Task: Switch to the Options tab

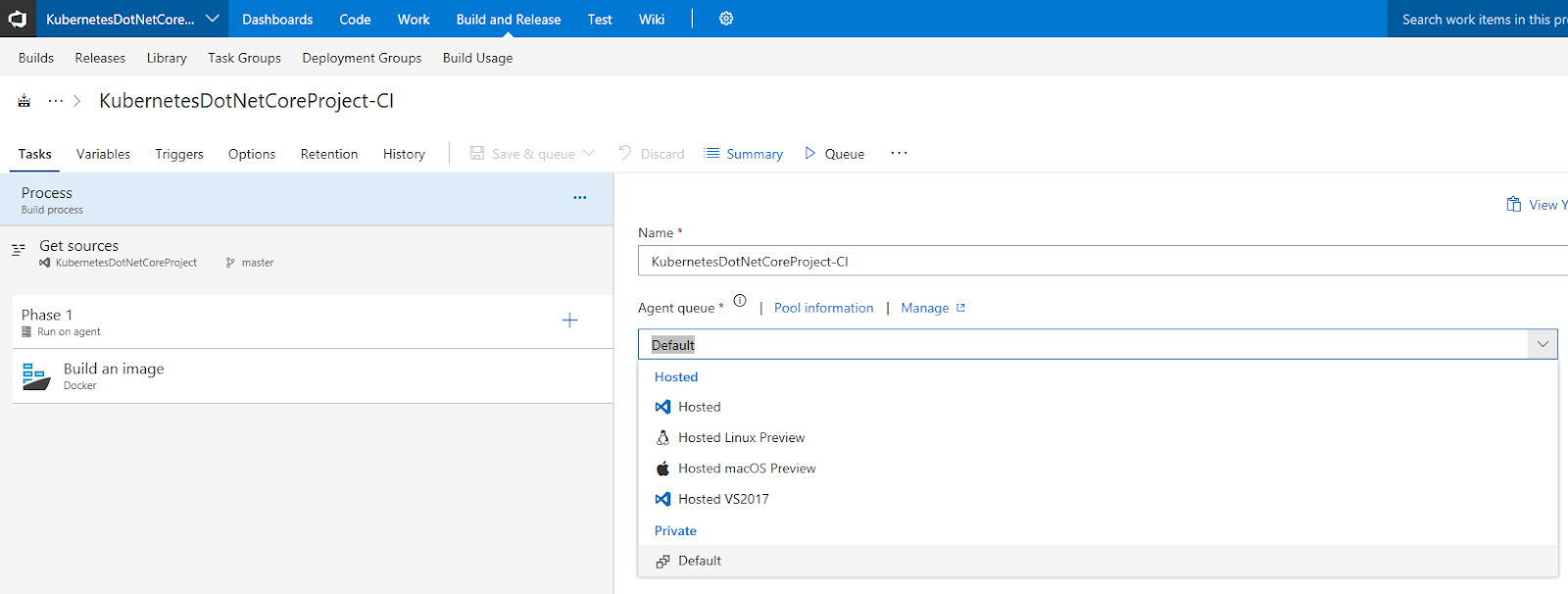Action: (x=252, y=154)
